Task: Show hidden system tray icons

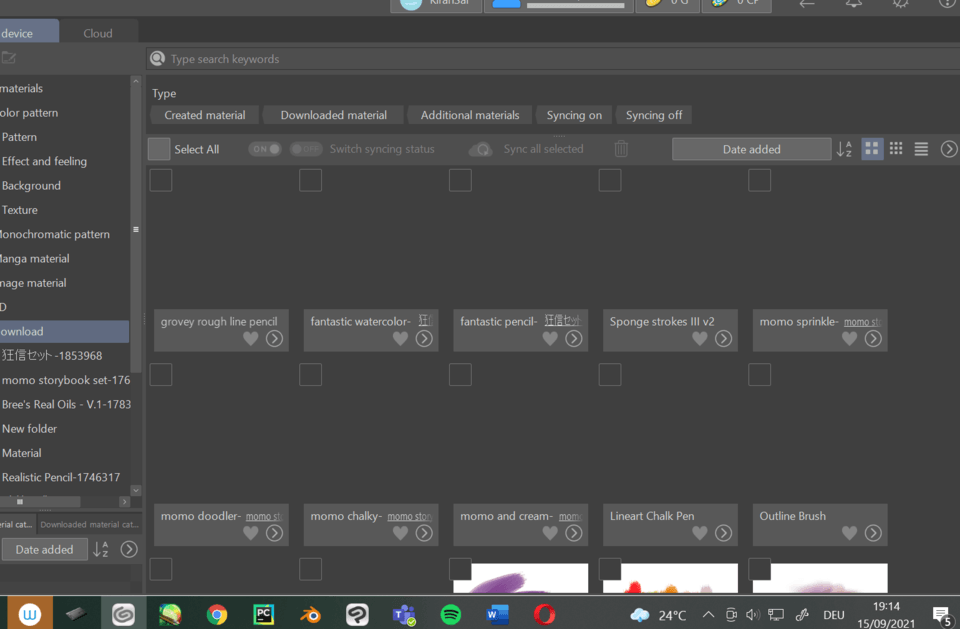Action: 708,615
